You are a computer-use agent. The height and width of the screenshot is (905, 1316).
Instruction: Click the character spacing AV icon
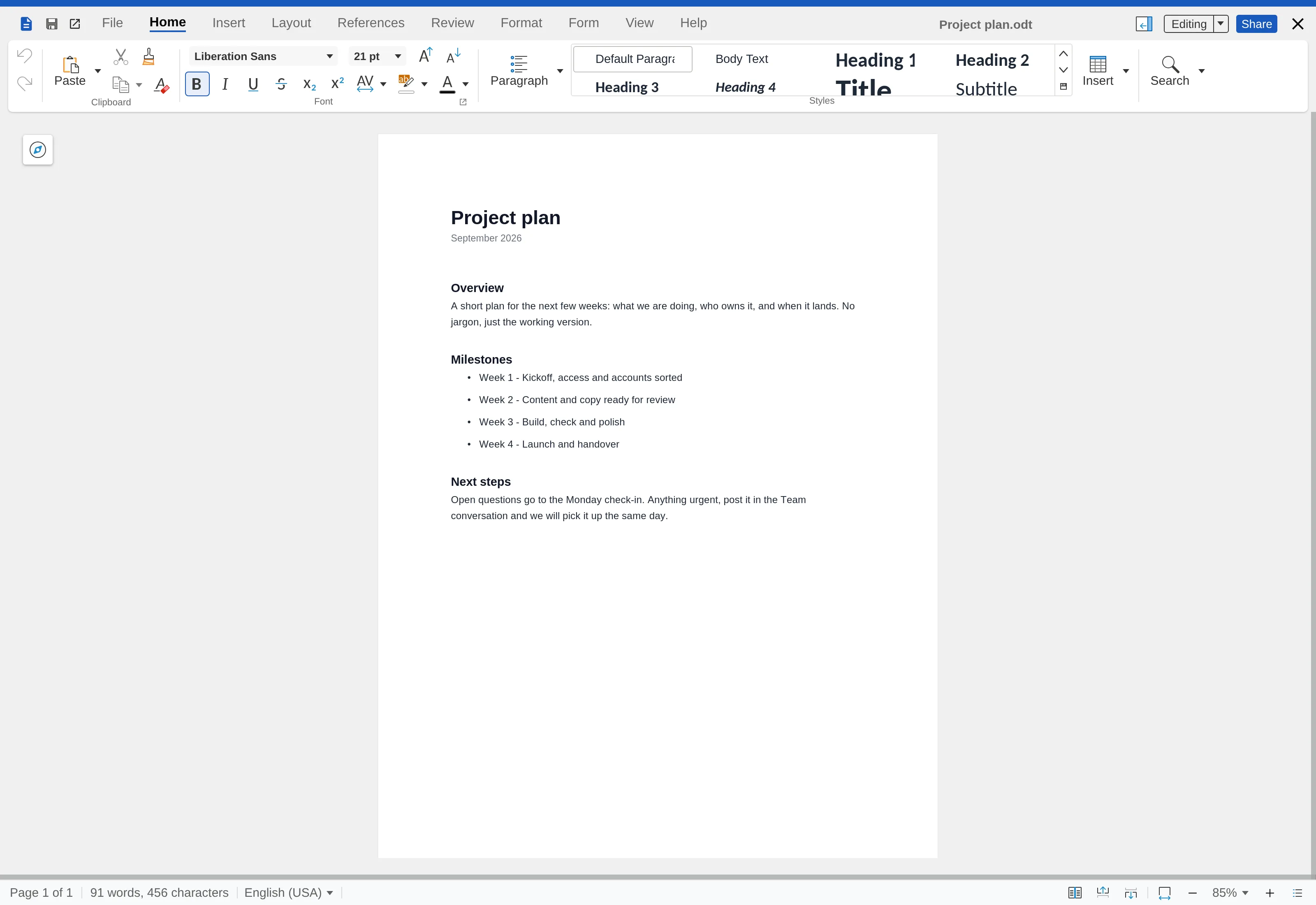coord(365,84)
